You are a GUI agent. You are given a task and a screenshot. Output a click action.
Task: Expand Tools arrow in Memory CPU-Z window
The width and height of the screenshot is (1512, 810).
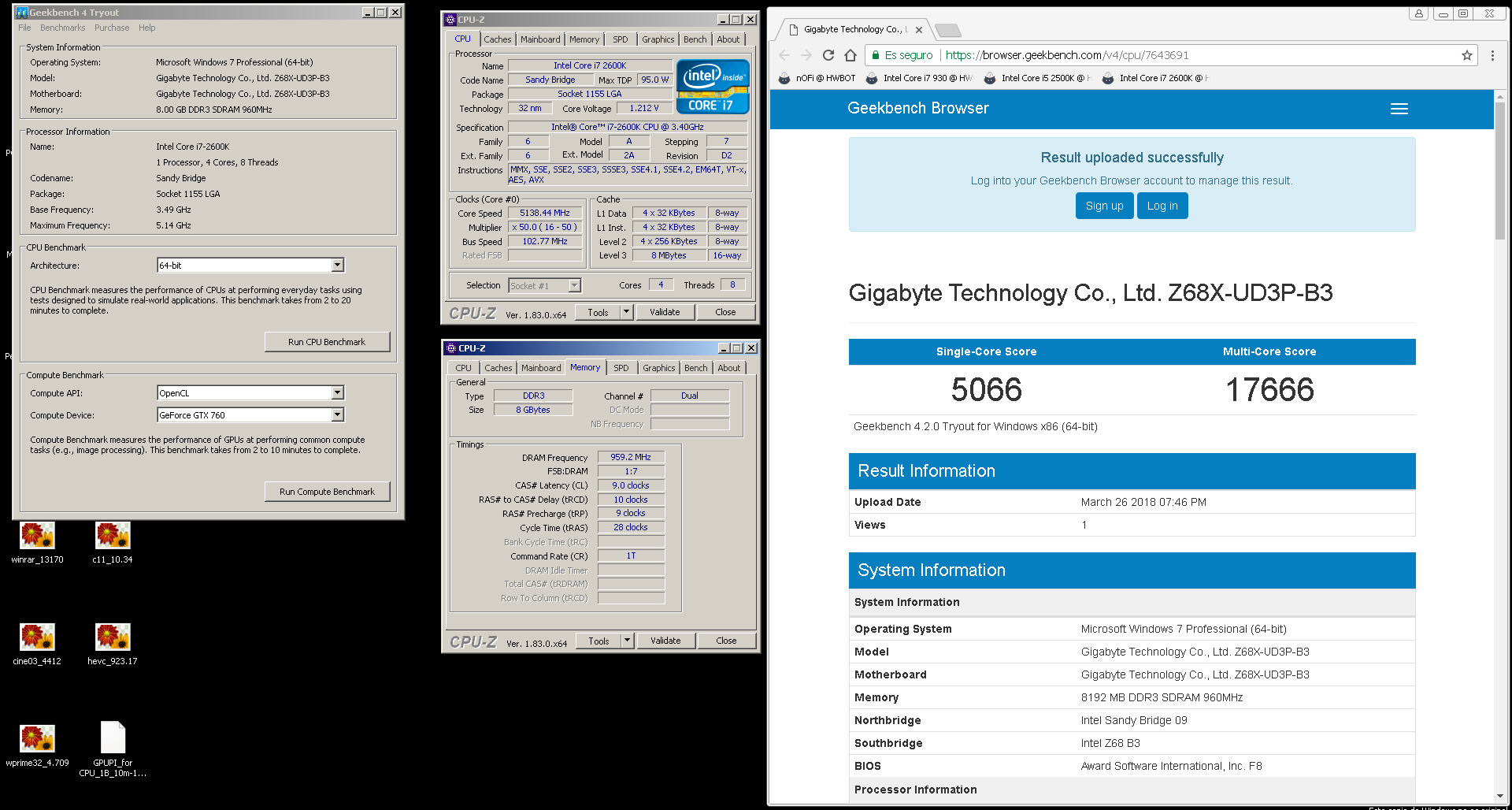coord(628,641)
